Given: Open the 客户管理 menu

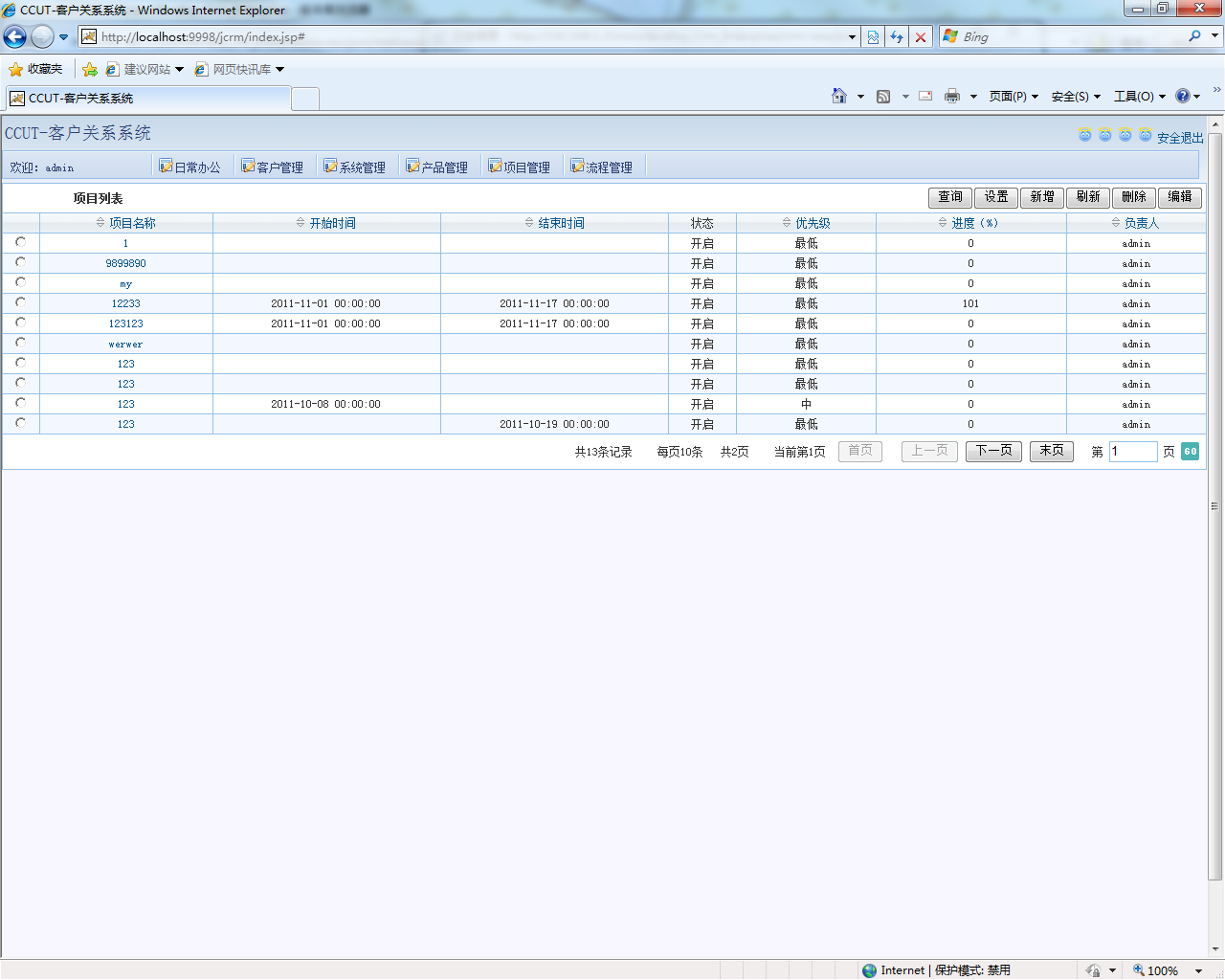Looking at the screenshot, I should coord(273,167).
